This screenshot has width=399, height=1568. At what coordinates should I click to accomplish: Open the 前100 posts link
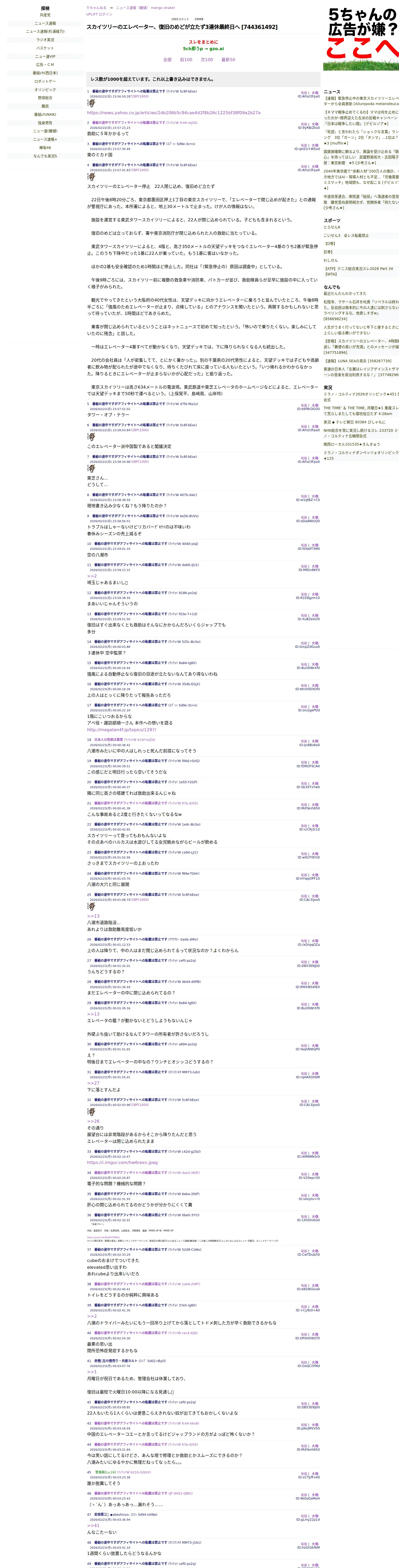coord(186,60)
